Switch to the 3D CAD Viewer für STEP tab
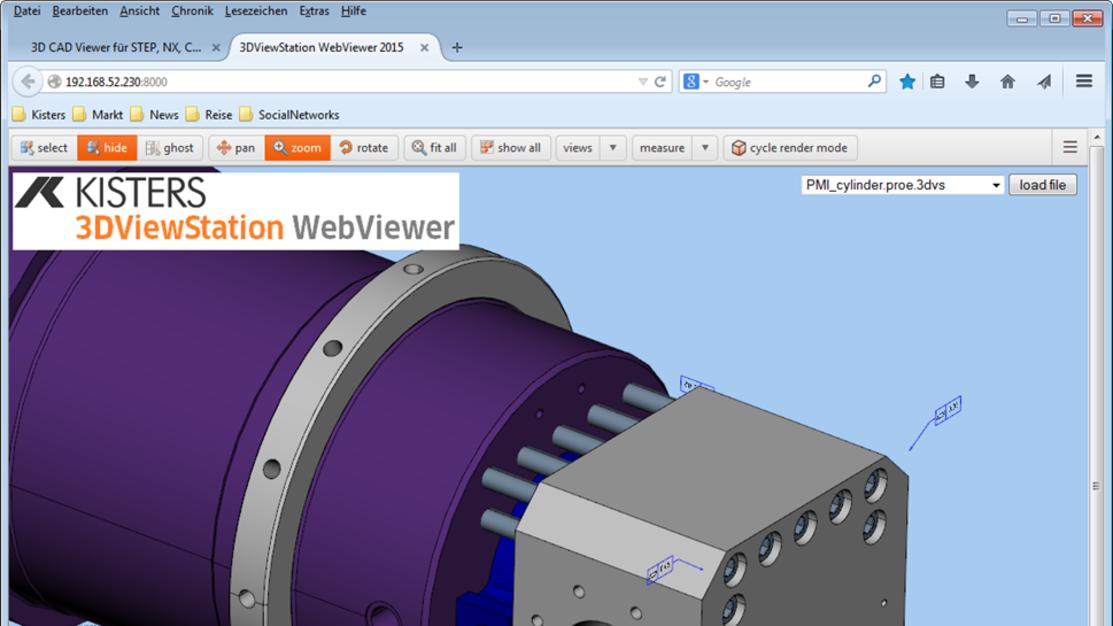 click(x=116, y=48)
